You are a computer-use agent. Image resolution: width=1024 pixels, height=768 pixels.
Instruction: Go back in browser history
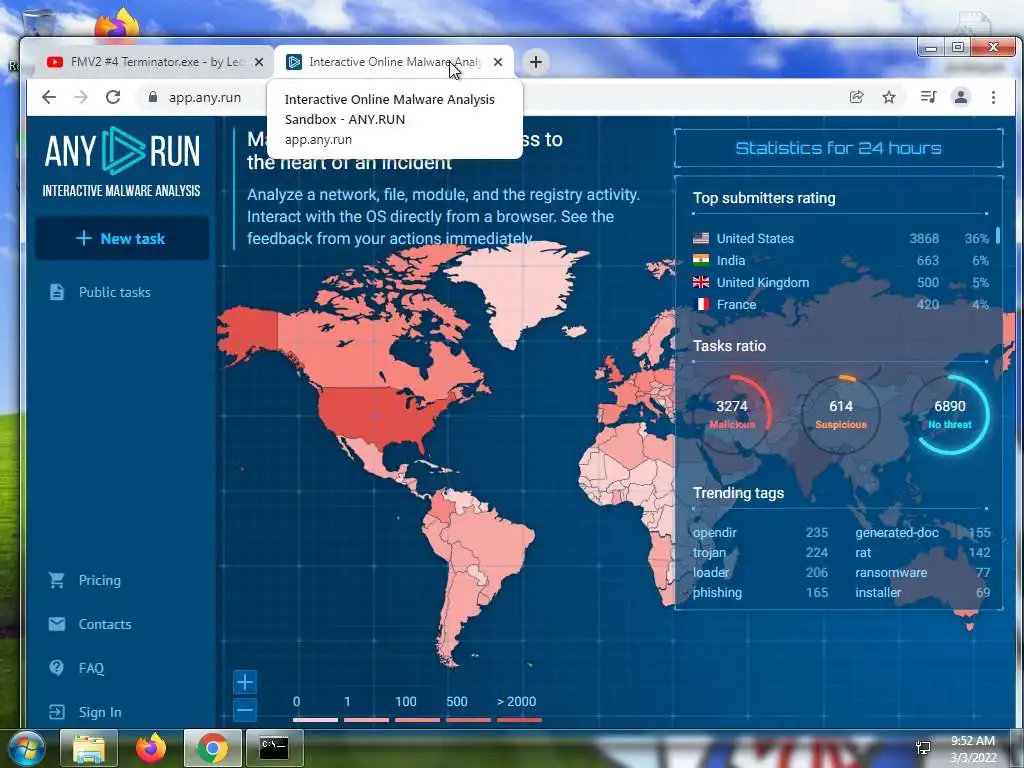tap(49, 97)
